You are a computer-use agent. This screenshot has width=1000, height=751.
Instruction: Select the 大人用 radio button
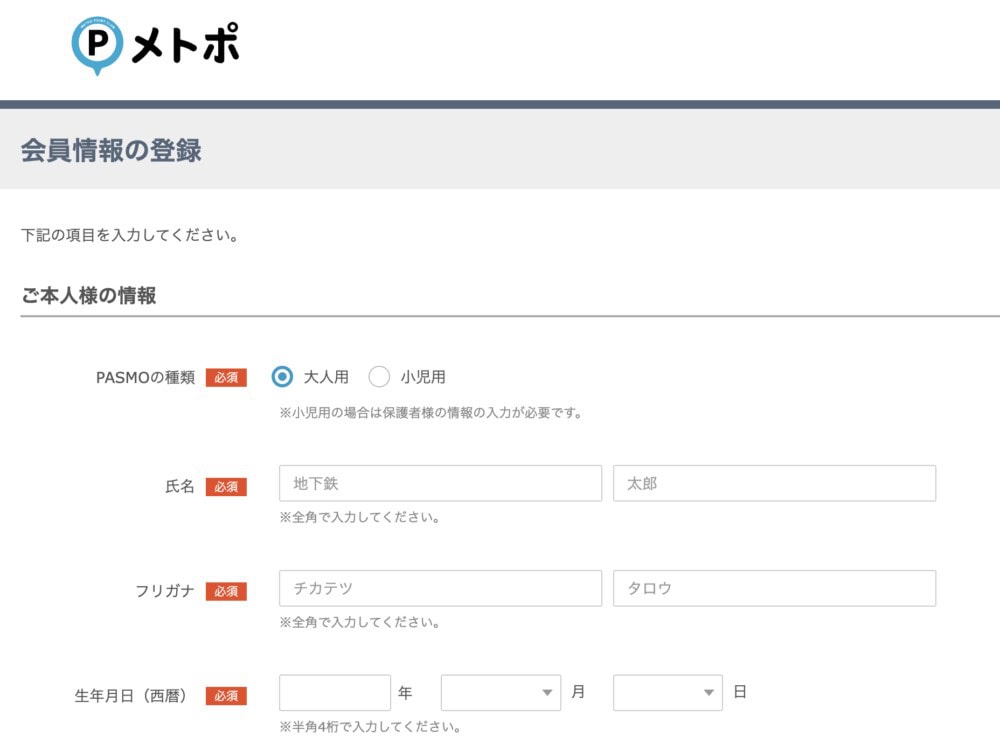click(x=282, y=377)
